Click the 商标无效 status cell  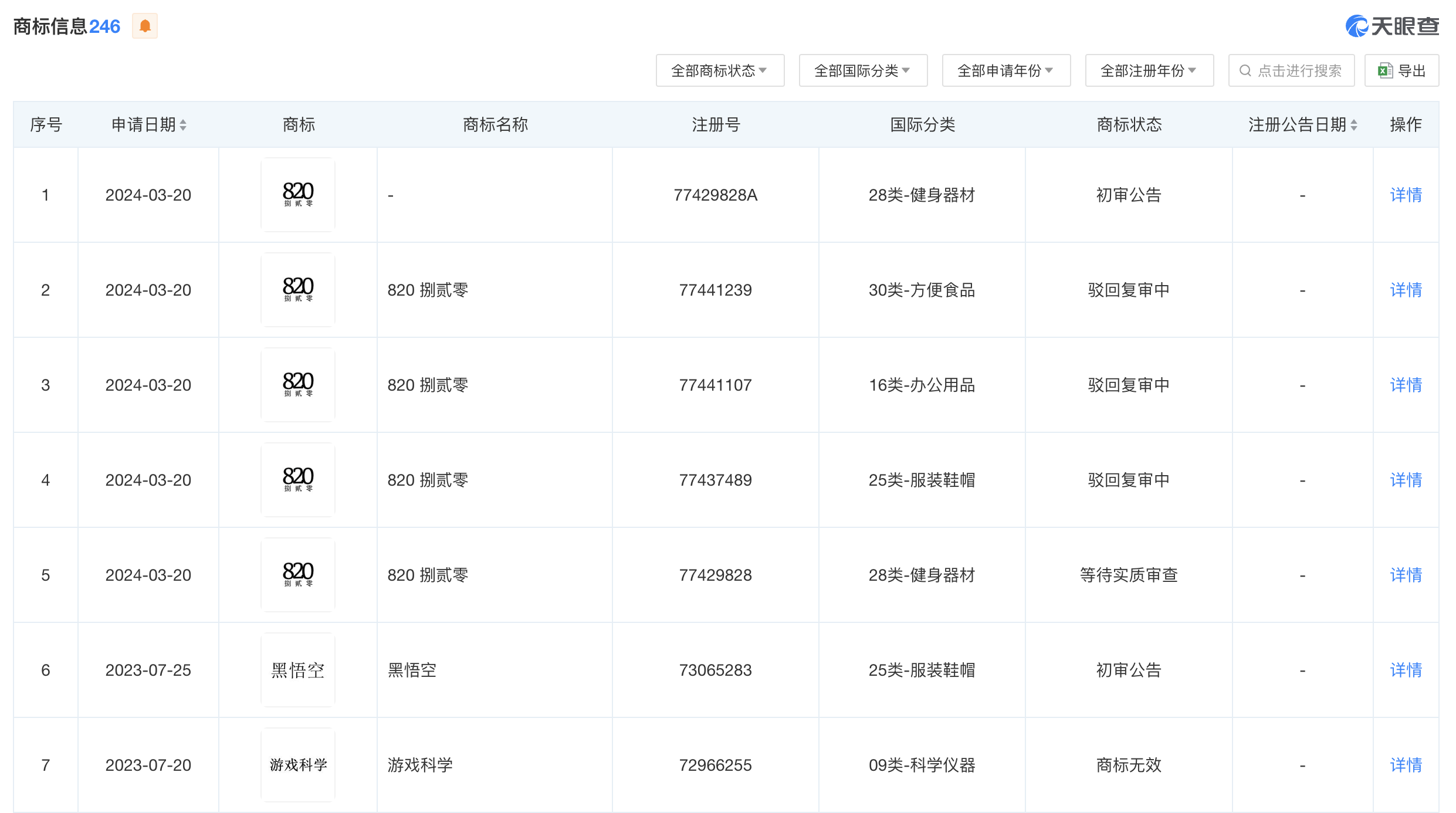click(x=1129, y=765)
